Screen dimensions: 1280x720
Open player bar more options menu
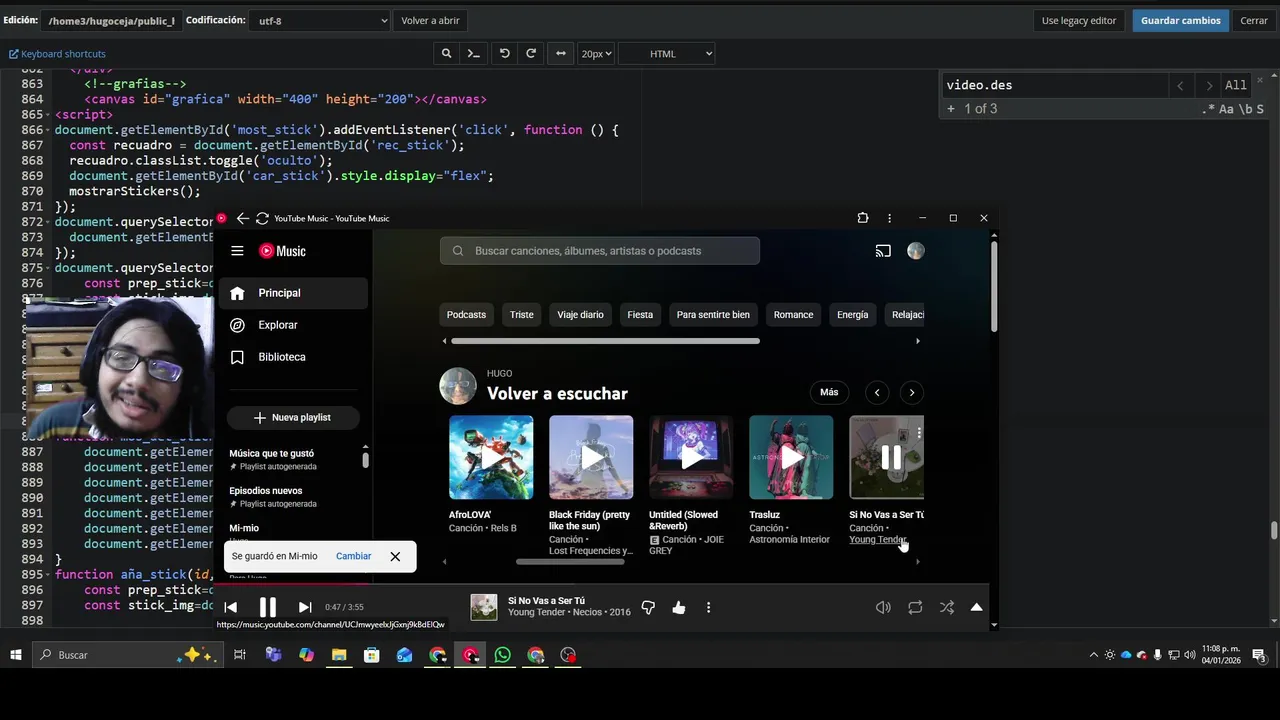pos(708,607)
